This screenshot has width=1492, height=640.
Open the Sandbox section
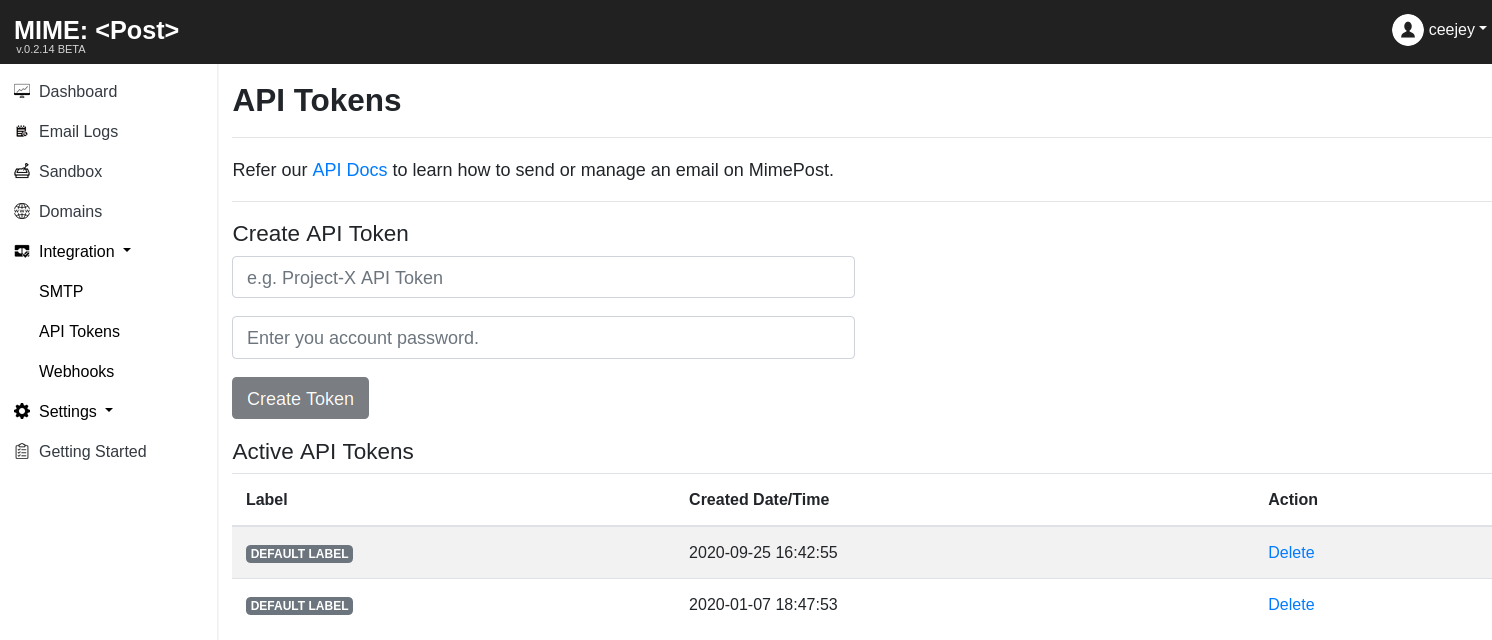pyautogui.click(x=70, y=171)
